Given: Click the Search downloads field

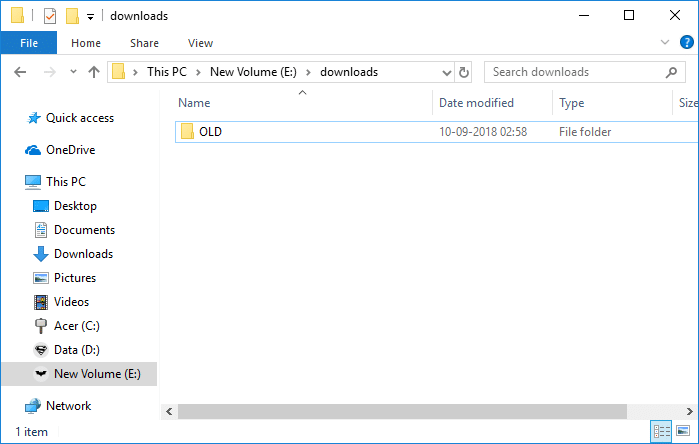Looking at the screenshot, I should click(584, 72).
